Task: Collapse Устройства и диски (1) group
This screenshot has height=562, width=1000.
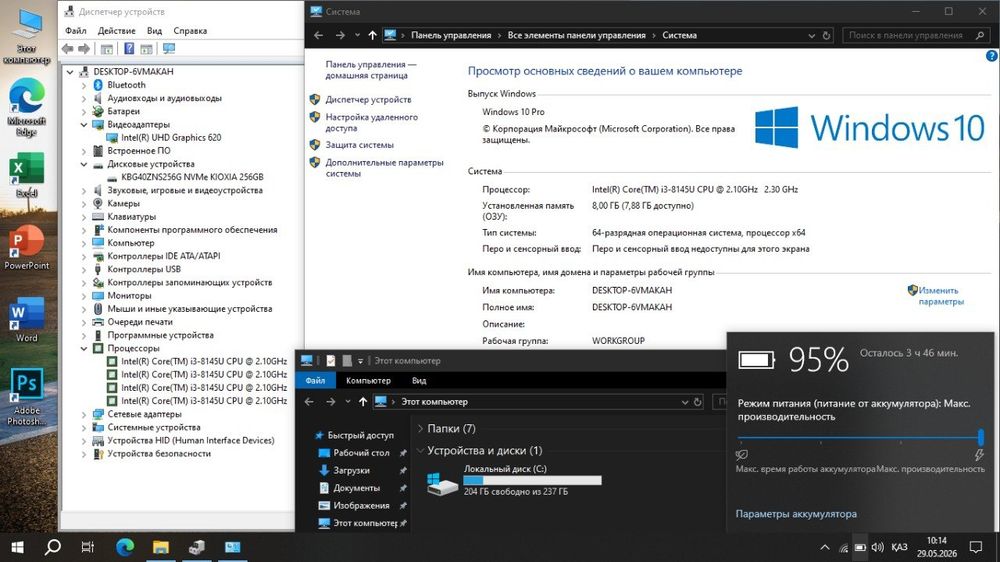Action: [x=420, y=450]
